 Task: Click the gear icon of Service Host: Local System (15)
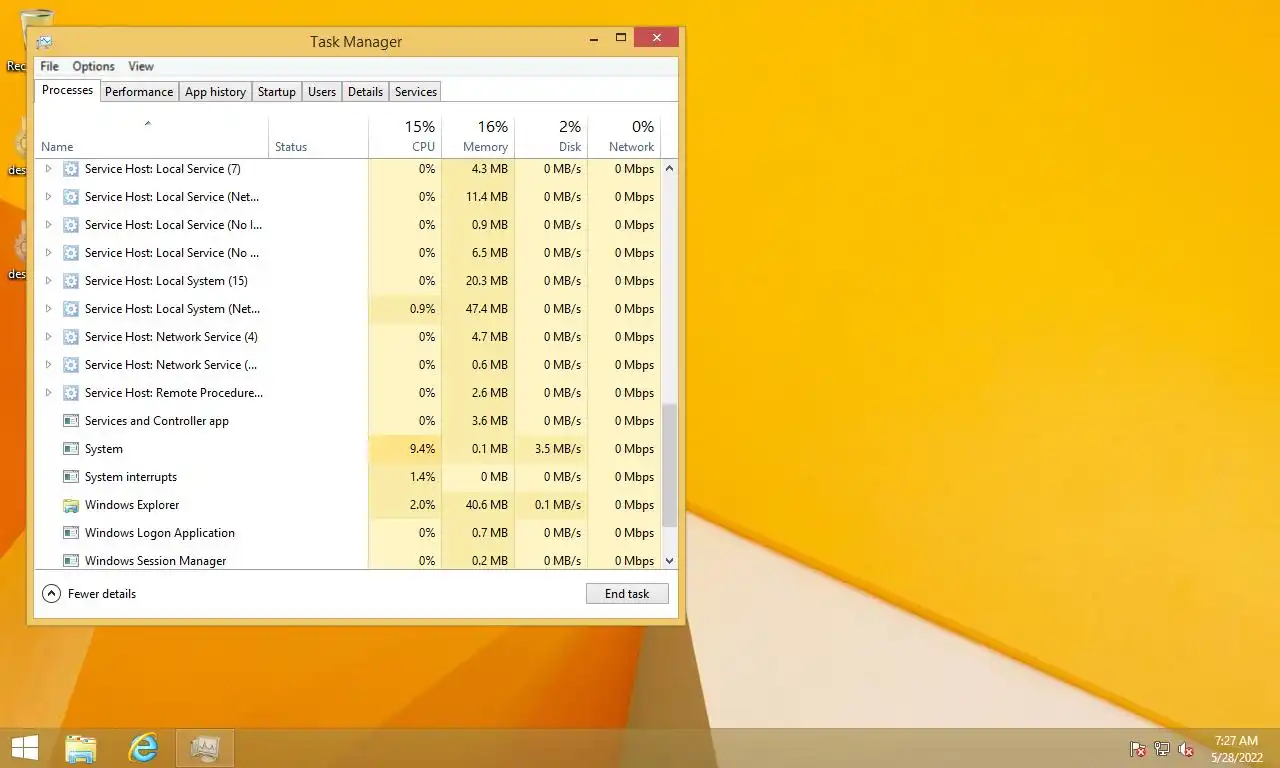71,281
